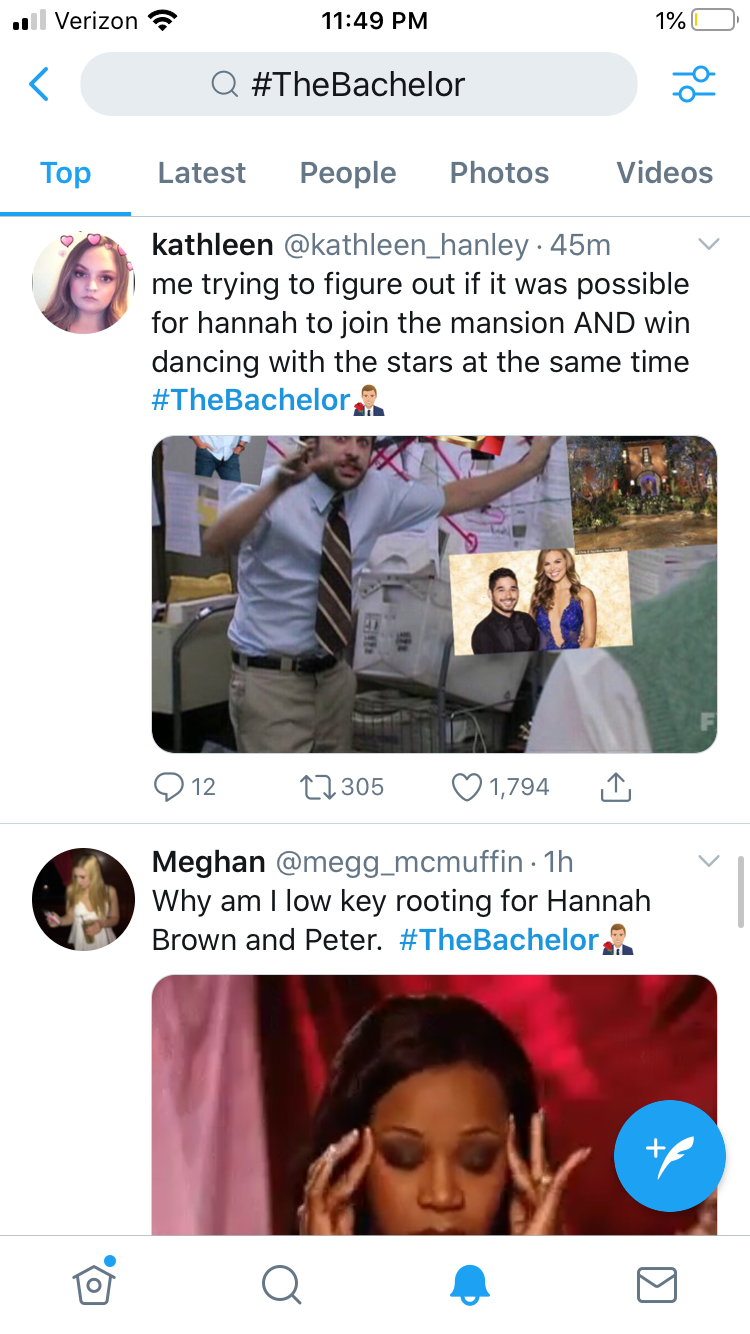750x1334 pixels.
Task: Open kathleen's profile picture
Action: (x=84, y=282)
